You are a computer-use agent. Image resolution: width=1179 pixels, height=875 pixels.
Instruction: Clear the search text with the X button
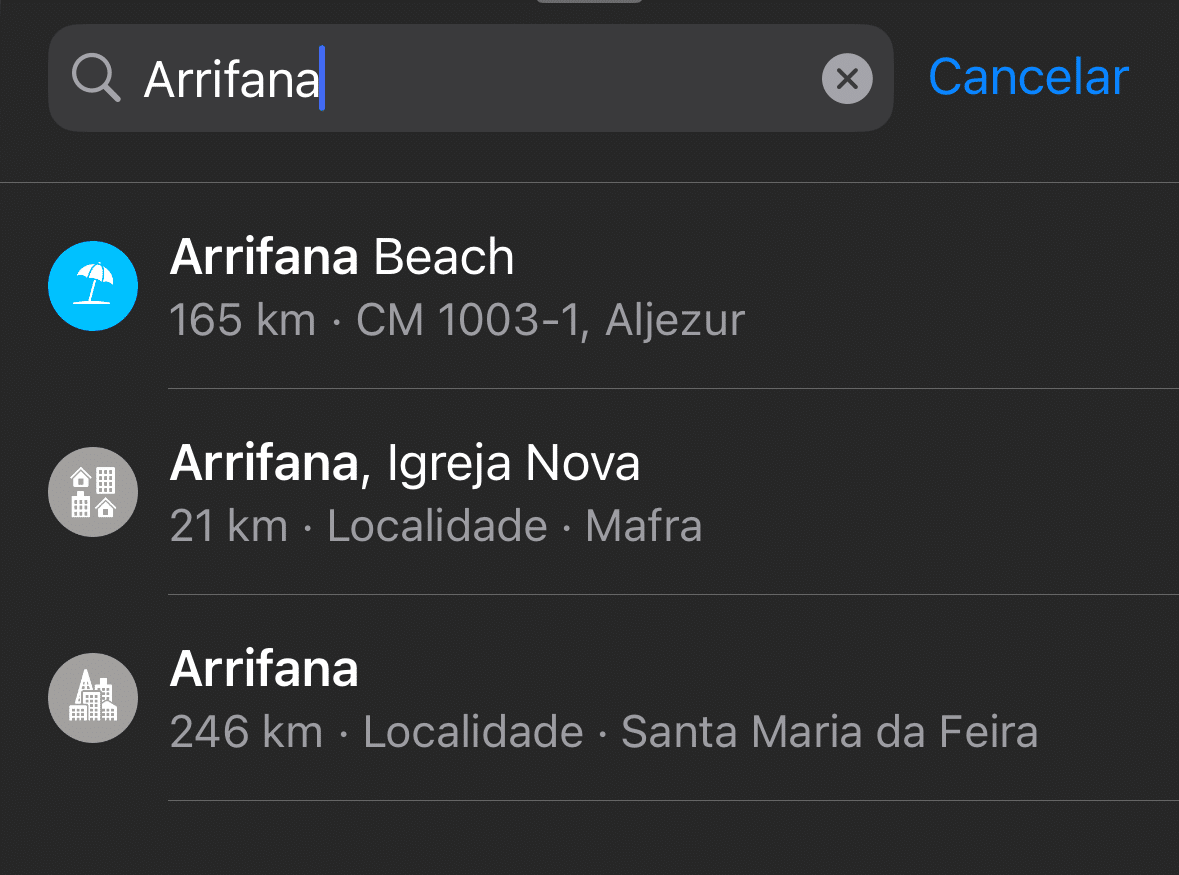847,78
